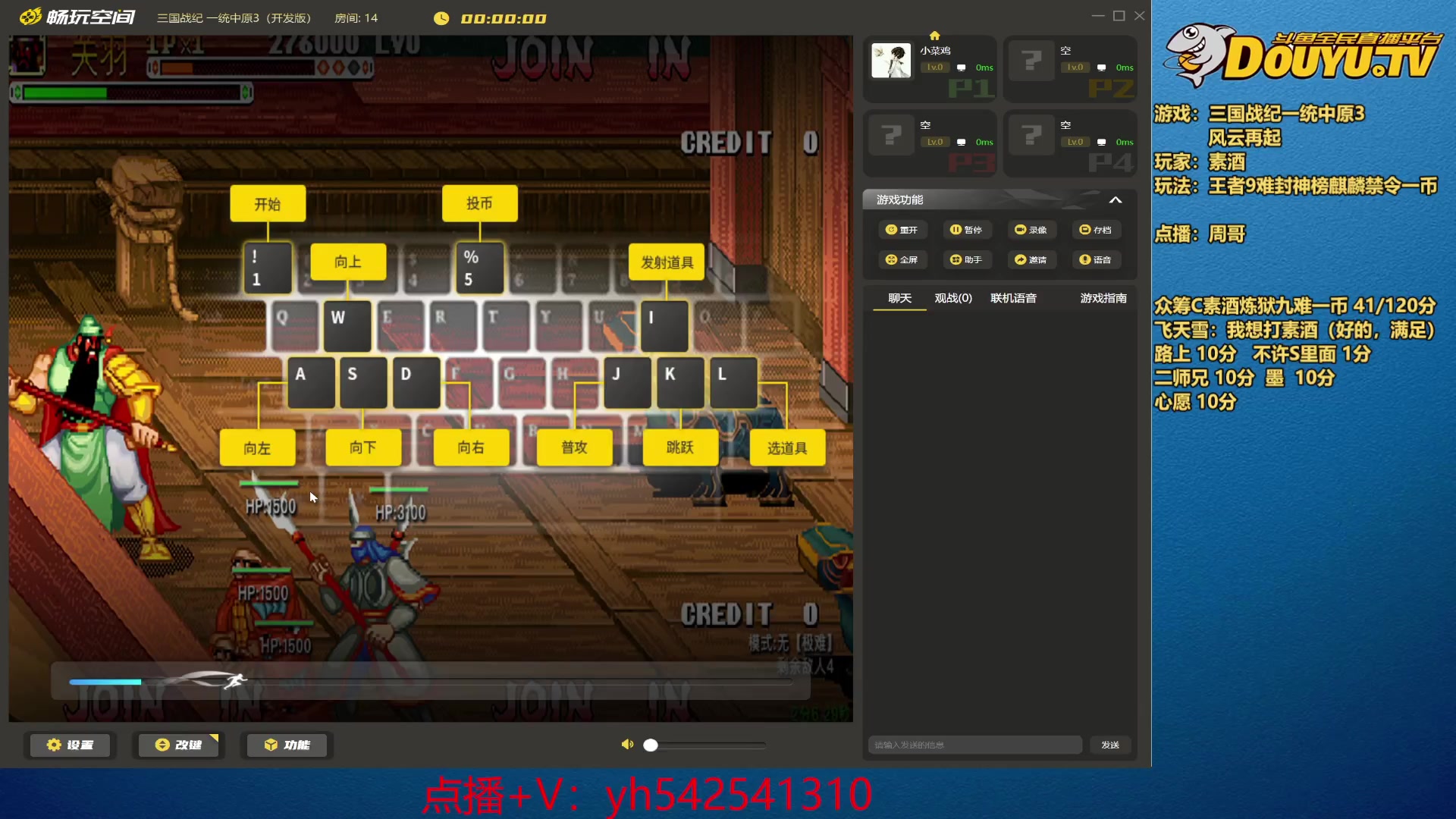Click the 开始 start key label
This screenshot has height=819, width=1456.
point(268,204)
